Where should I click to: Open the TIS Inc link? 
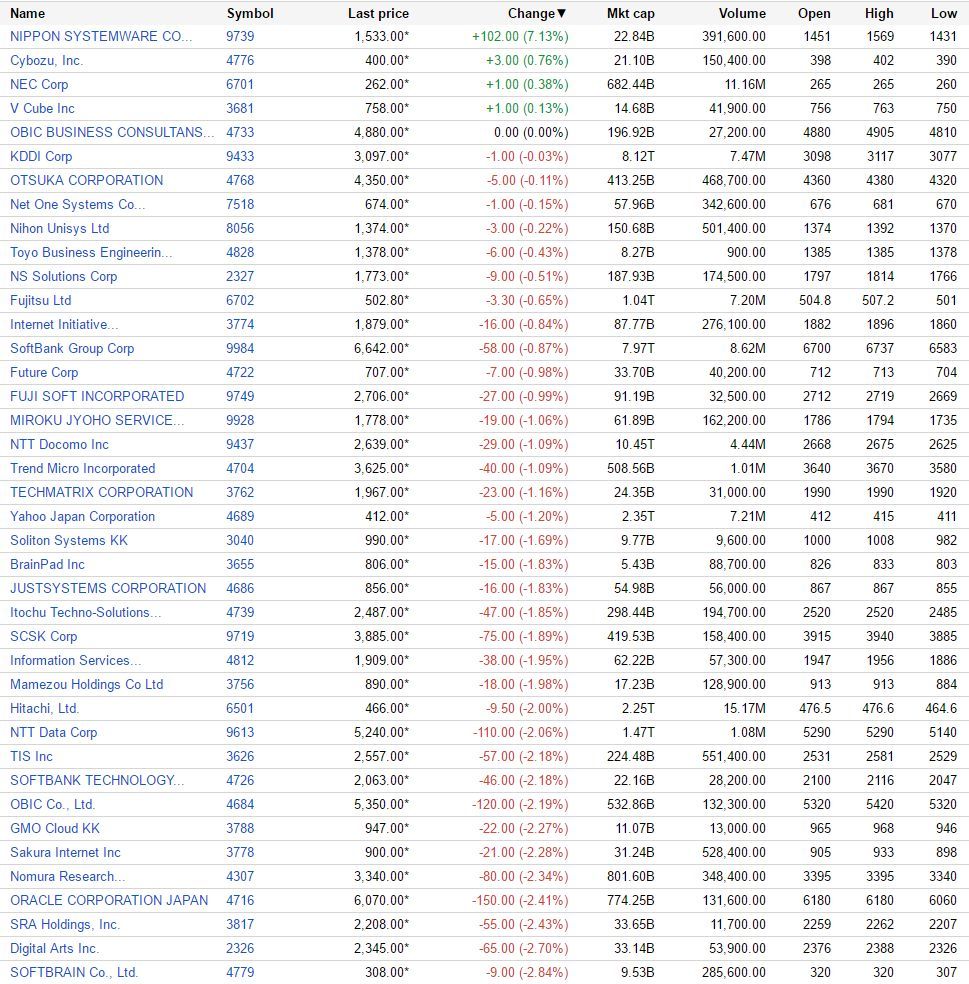click(31, 756)
